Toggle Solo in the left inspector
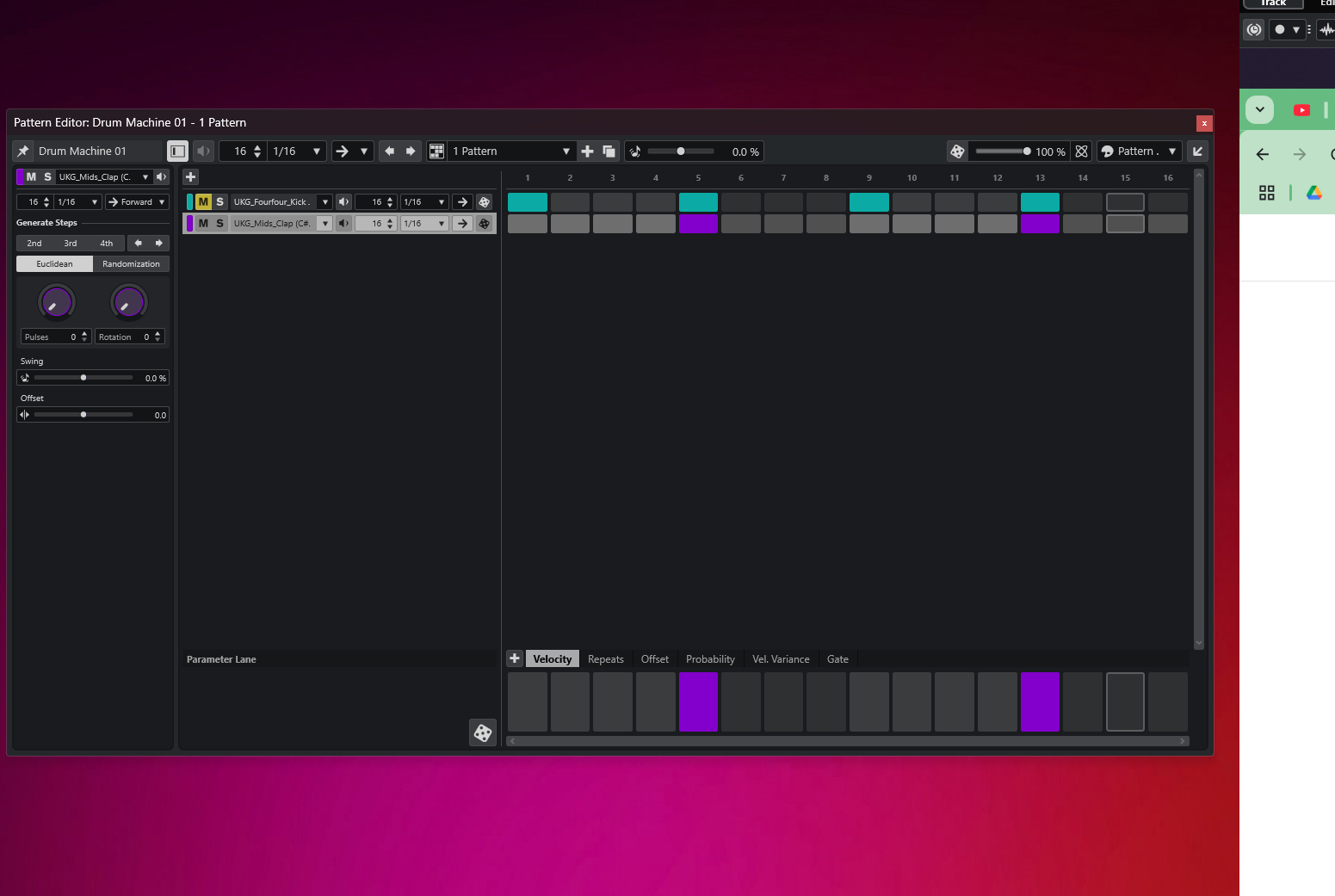 [x=48, y=177]
